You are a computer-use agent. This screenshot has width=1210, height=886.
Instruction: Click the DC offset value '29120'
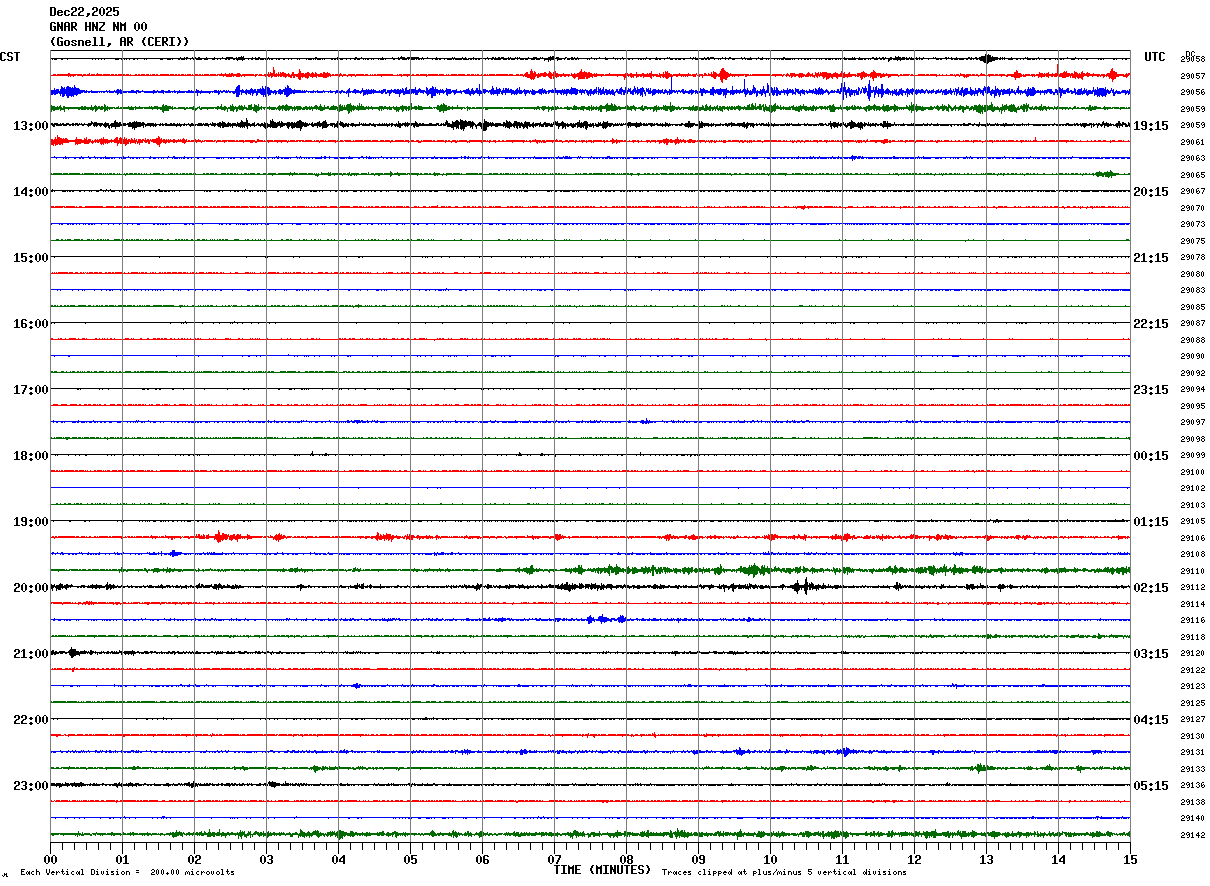pos(1192,653)
